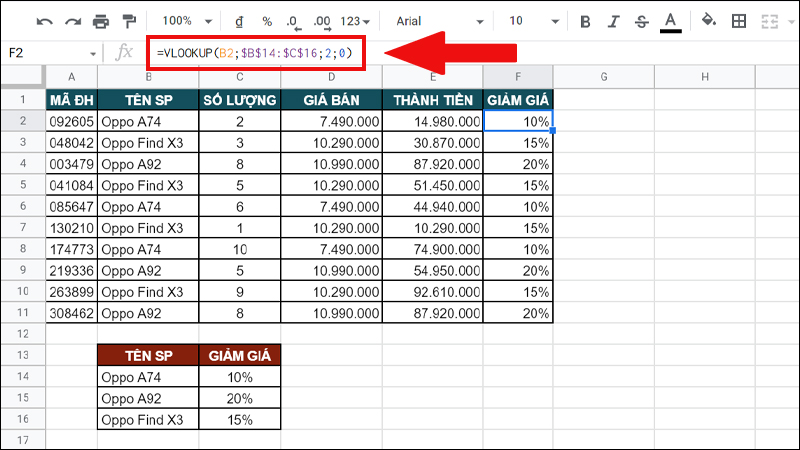The image size is (800, 450).
Task: Click the Name box showing F2
Action: (x=46, y=53)
